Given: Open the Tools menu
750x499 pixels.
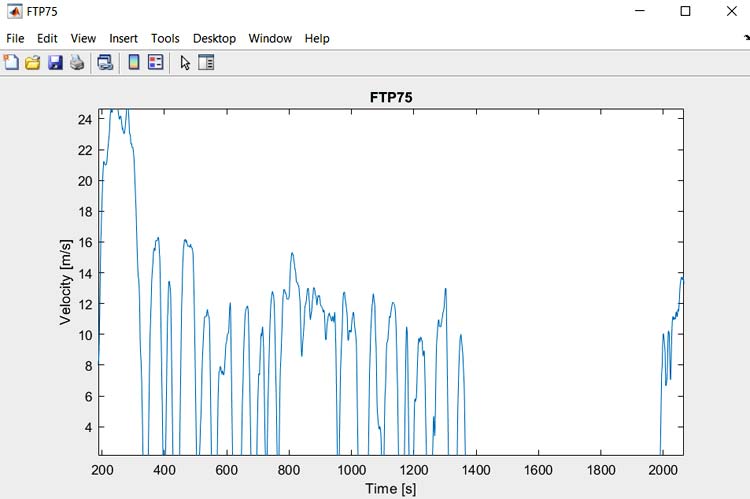Looking at the screenshot, I should tap(165, 38).
